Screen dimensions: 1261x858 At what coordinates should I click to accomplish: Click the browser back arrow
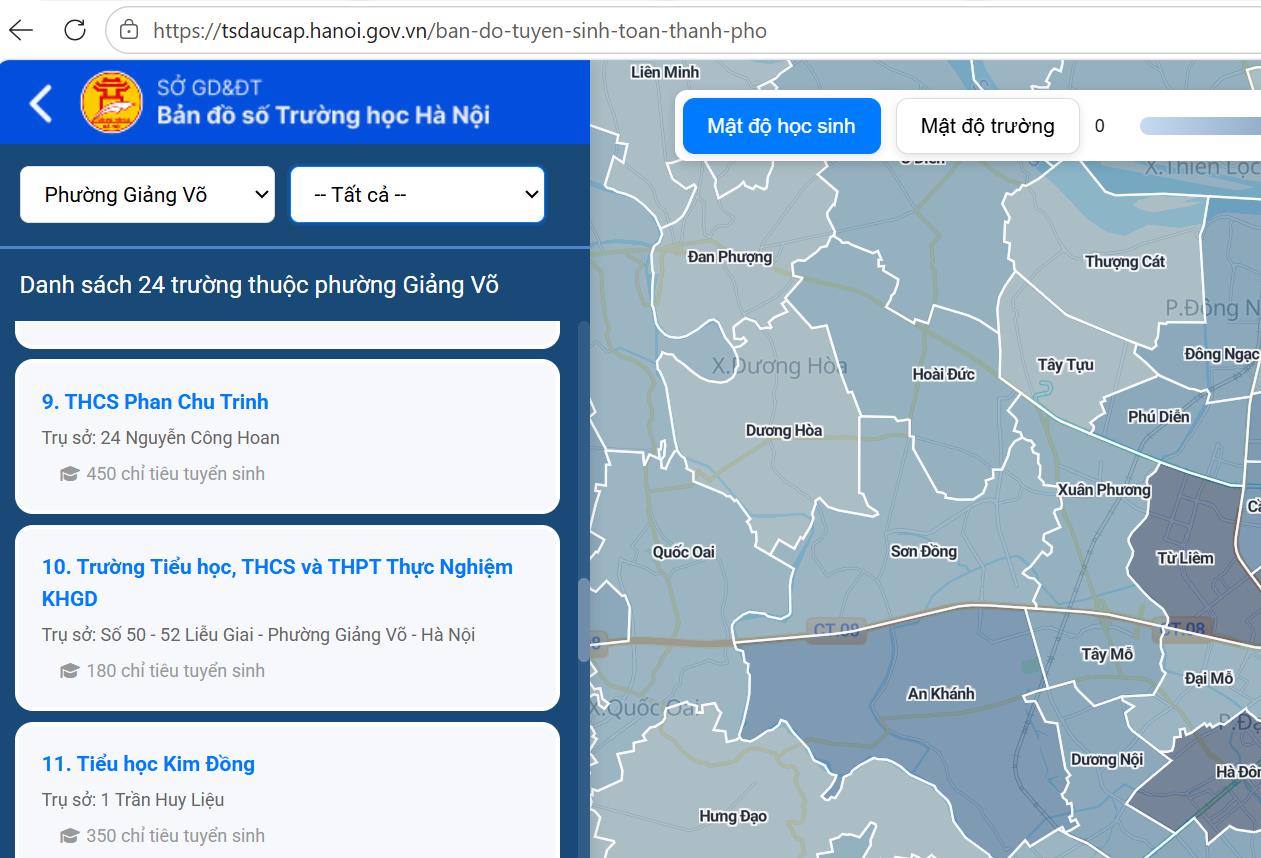(21, 30)
